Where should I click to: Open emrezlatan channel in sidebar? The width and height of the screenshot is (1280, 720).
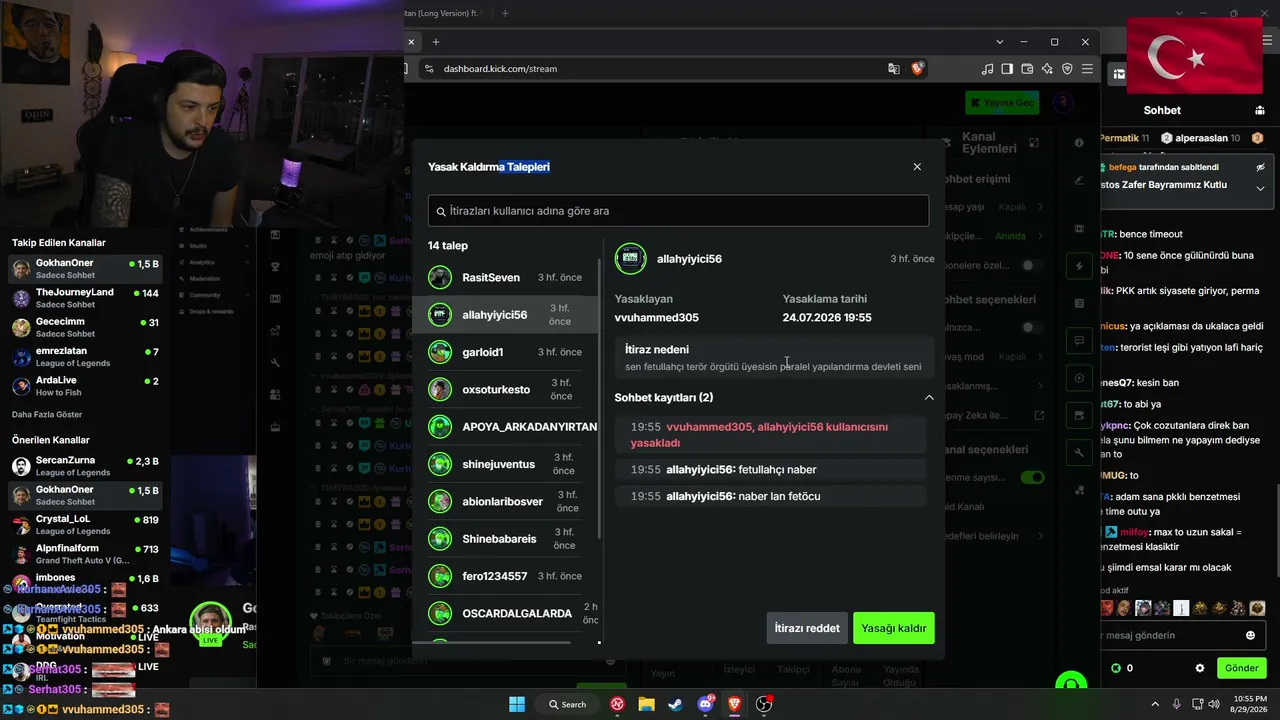[x=87, y=357]
